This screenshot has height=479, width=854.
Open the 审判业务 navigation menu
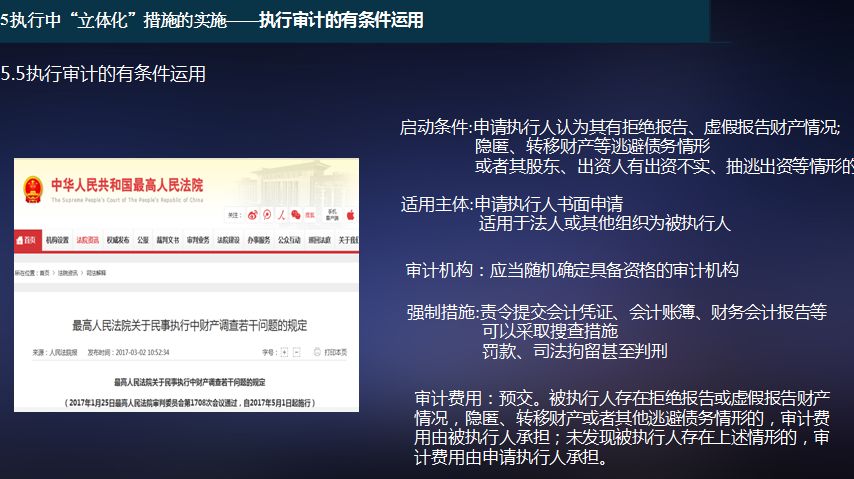pos(198,240)
